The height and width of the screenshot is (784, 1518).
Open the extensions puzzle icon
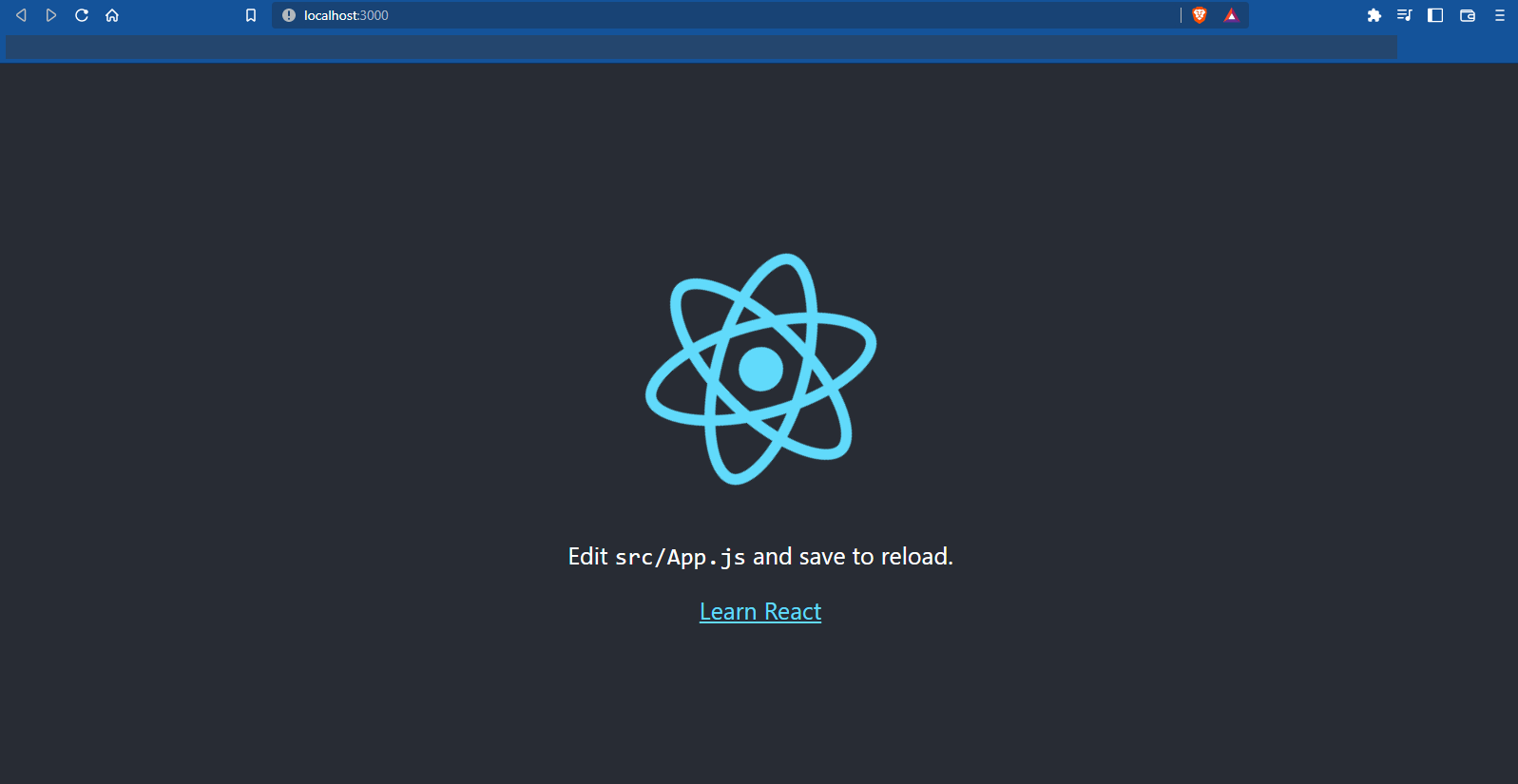coord(1374,15)
